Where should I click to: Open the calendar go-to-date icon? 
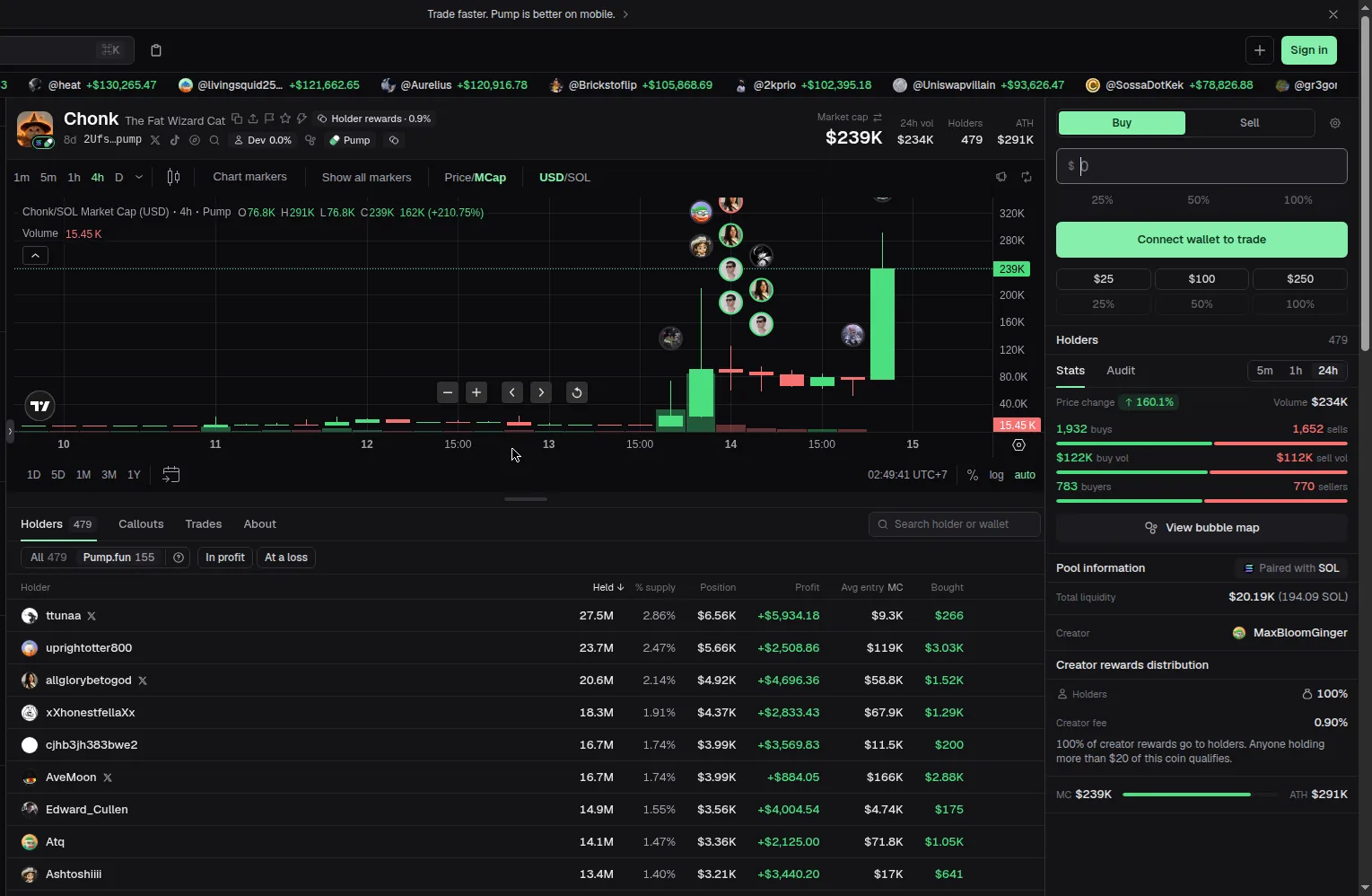tap(170, 474)
